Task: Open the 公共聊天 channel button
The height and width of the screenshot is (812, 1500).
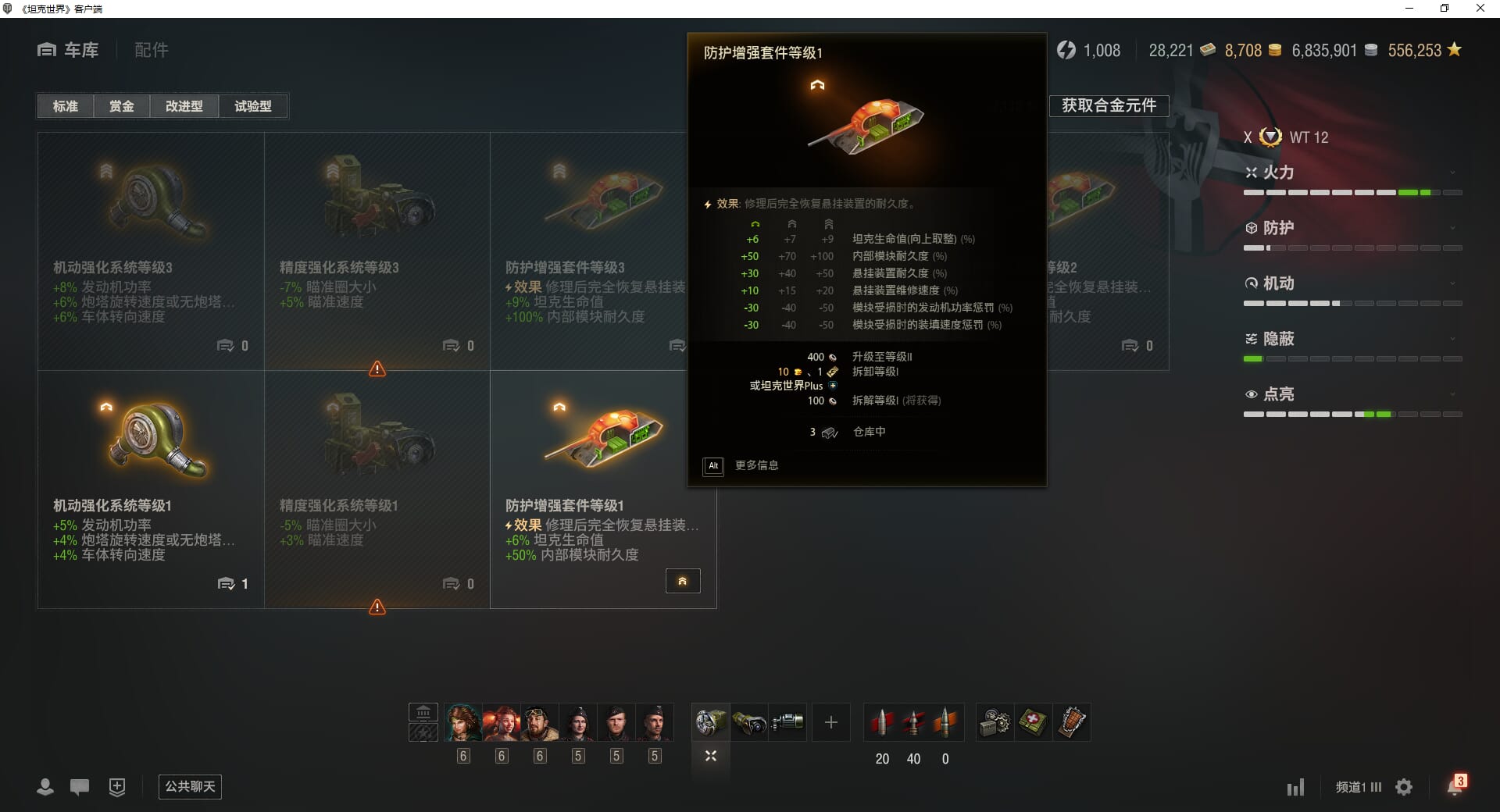Action: (x=190, y=786)
